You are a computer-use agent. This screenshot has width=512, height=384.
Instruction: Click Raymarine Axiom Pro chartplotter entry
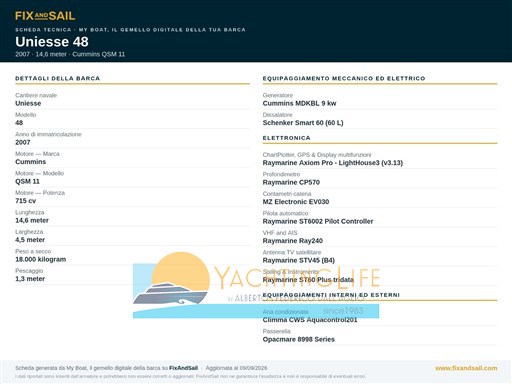333,163
